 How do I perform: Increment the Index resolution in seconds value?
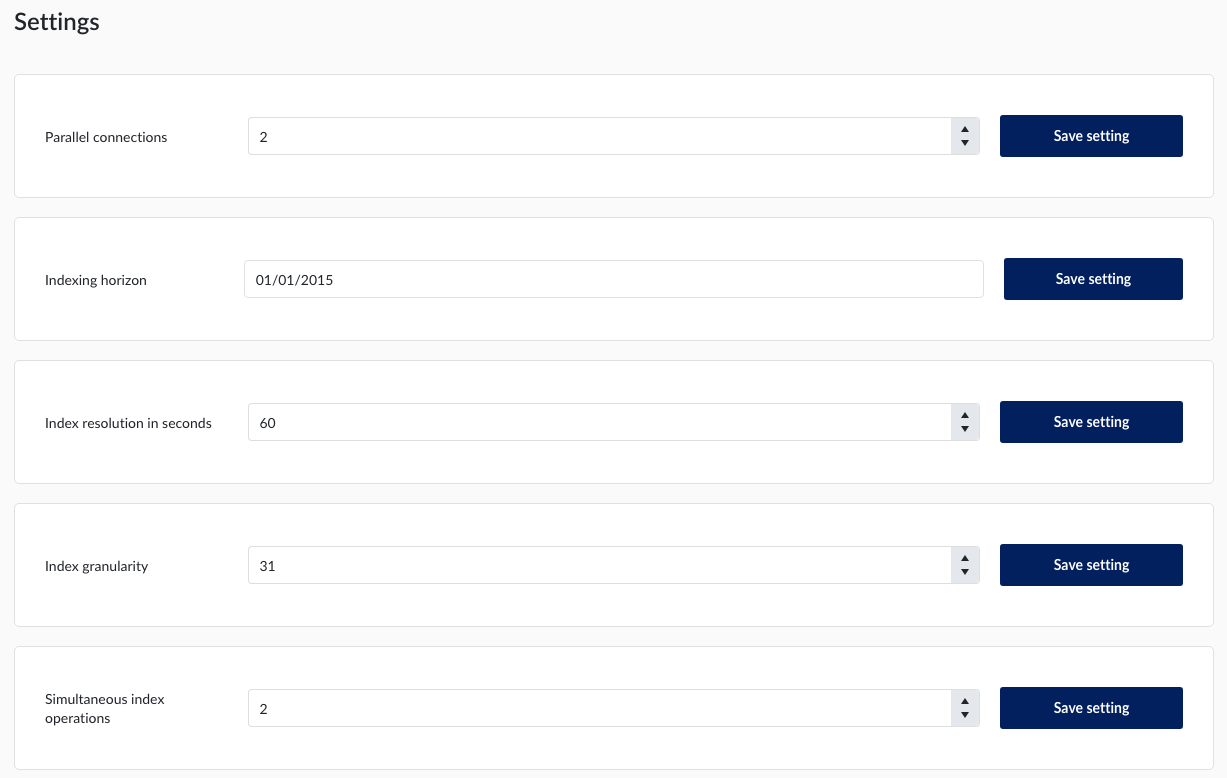tap(964, 416)
